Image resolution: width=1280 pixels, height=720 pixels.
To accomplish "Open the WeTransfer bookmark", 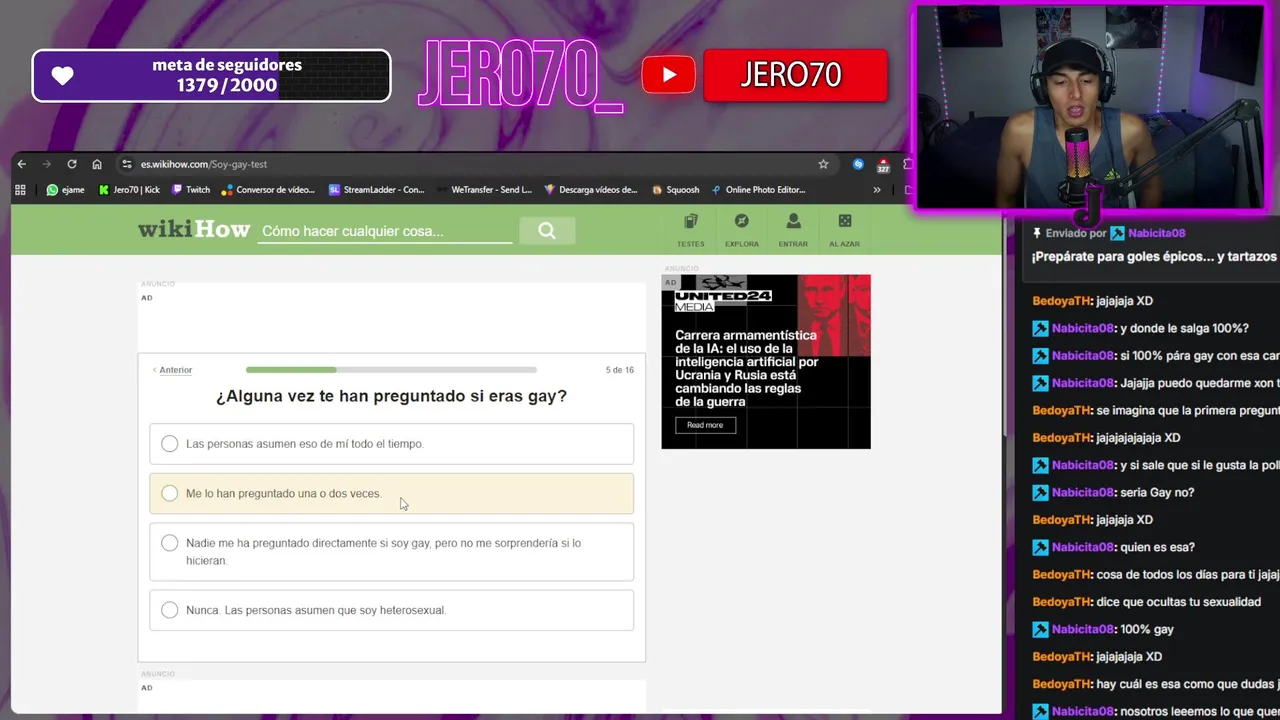I will [484, 189].
